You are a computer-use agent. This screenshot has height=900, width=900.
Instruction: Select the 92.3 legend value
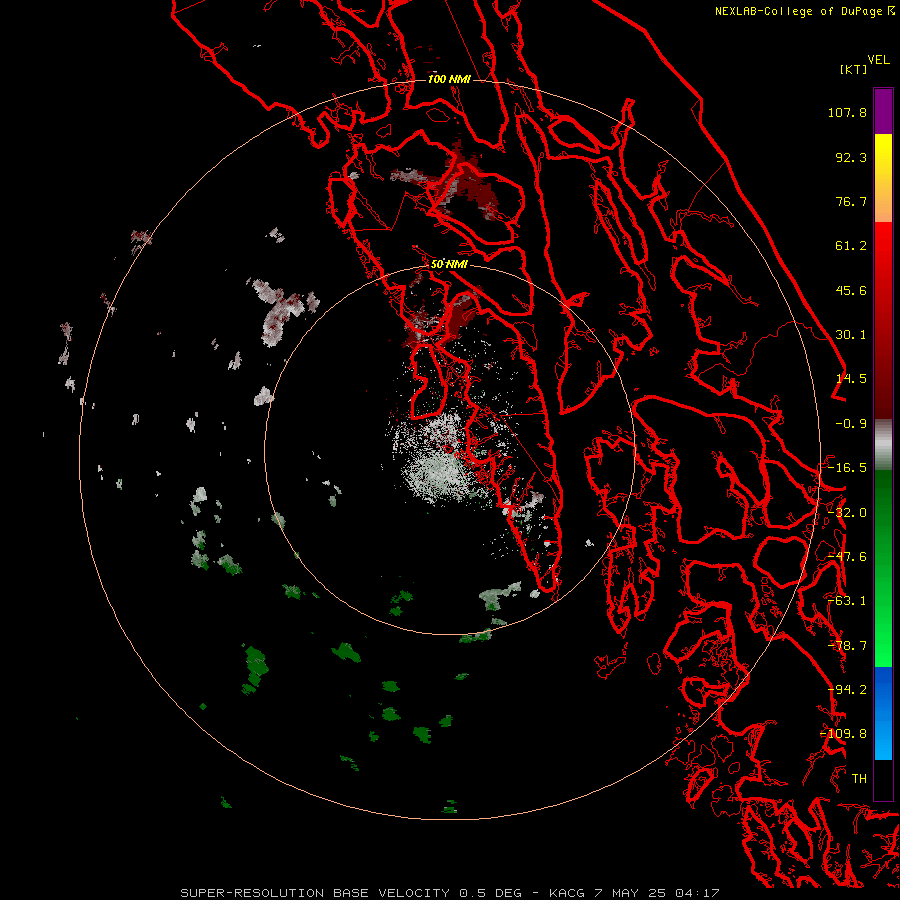(851, 157)
